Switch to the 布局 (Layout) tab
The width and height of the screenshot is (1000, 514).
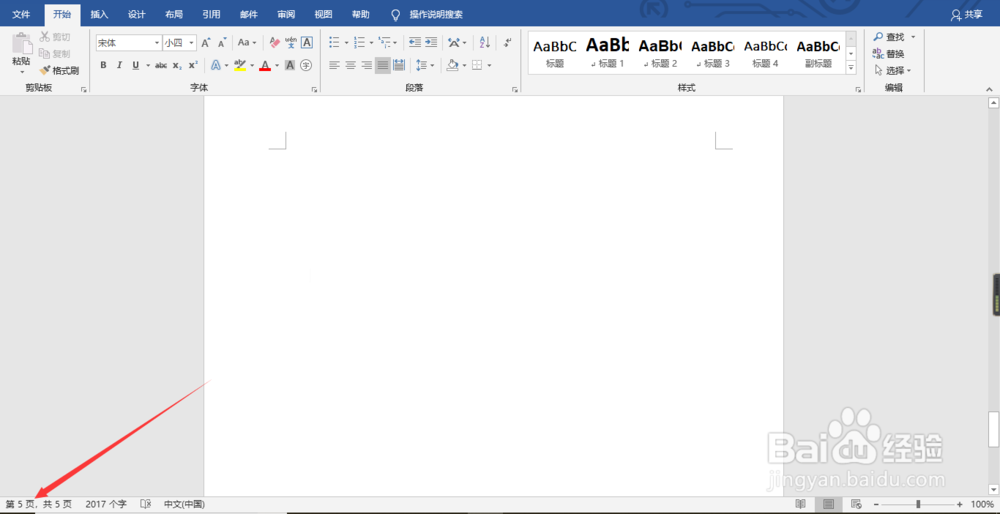174,14
